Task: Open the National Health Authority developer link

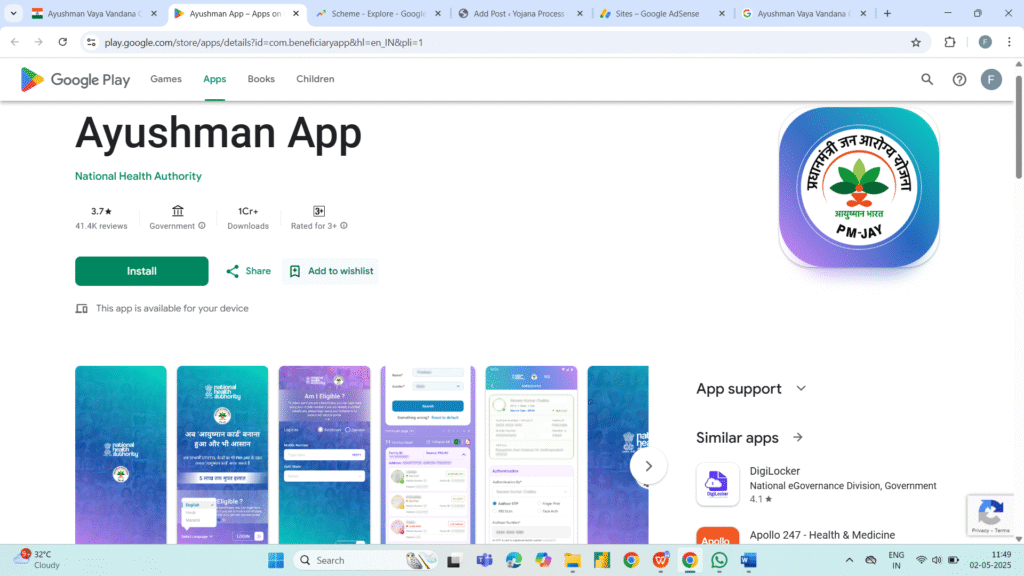Action: pyautogui.click(x=138, y=176)
